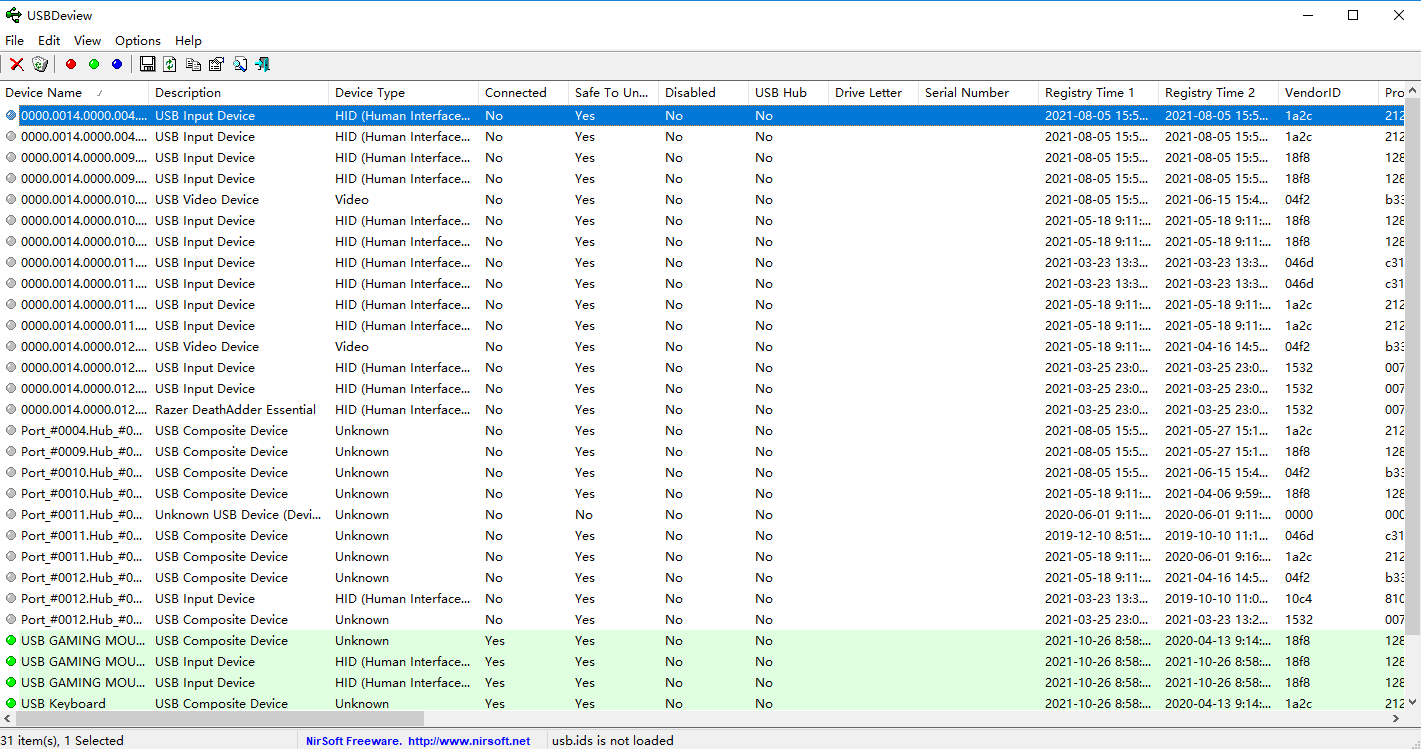Click the floppy disk save icon

pos(148,64)
